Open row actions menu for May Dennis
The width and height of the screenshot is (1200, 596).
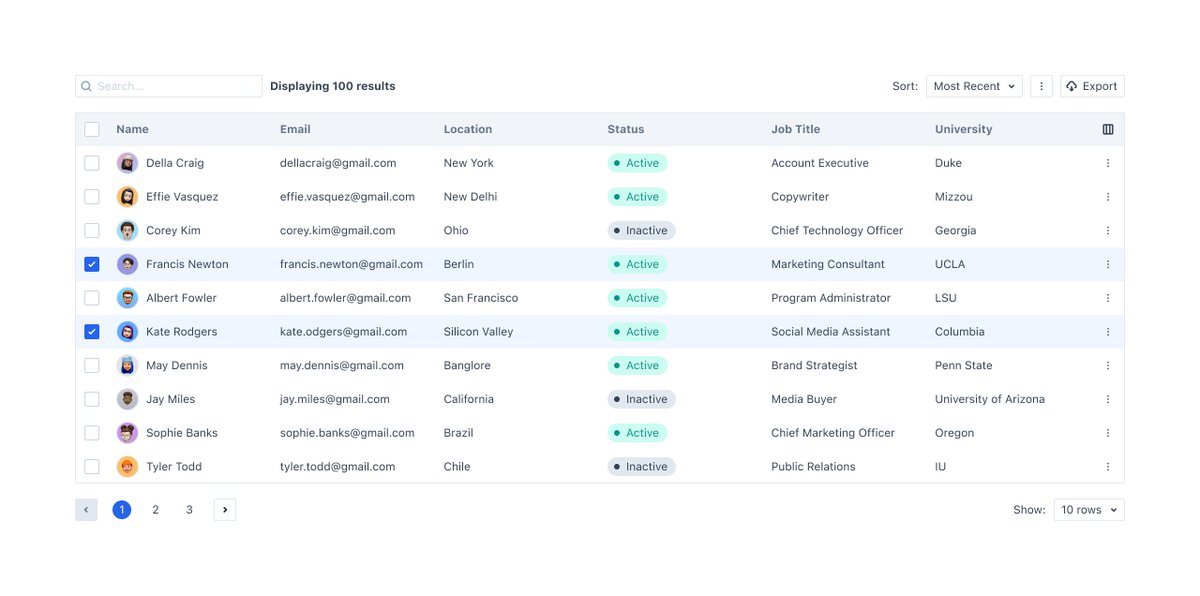tap(1108, 366)
